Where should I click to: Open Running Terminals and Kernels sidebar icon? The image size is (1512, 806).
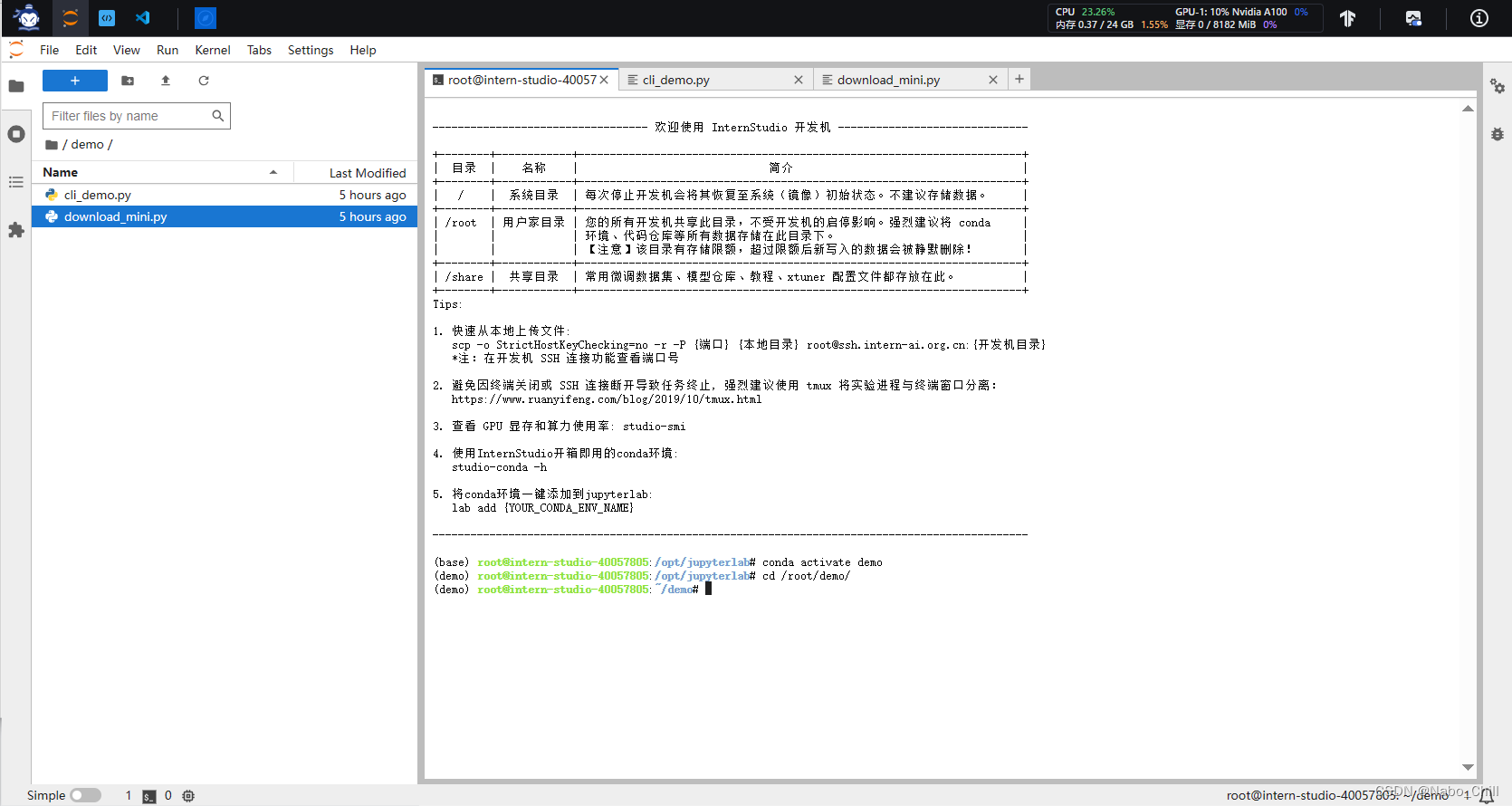coord(16,134)
